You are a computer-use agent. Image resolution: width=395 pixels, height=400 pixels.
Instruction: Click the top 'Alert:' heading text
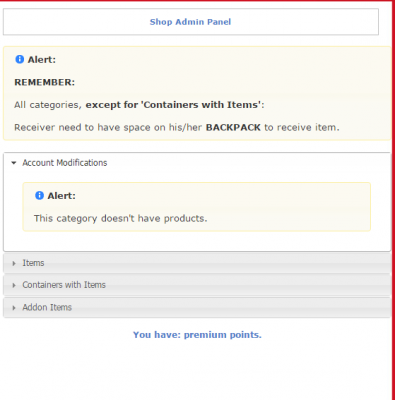click(42, 60)
